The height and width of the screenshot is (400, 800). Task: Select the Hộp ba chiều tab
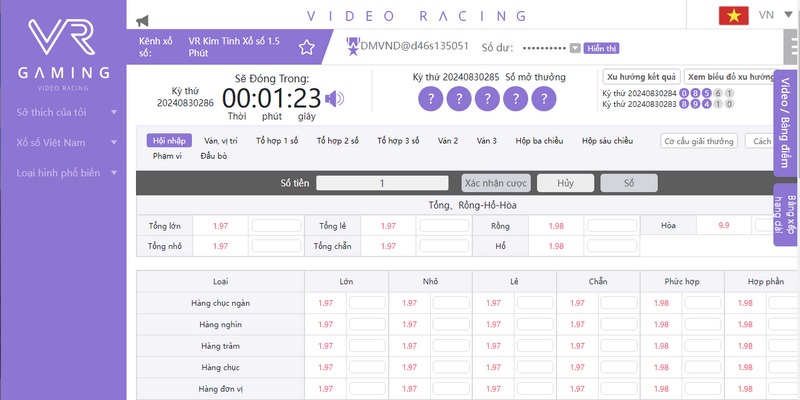pyautogui.click(x=537, y=141)
